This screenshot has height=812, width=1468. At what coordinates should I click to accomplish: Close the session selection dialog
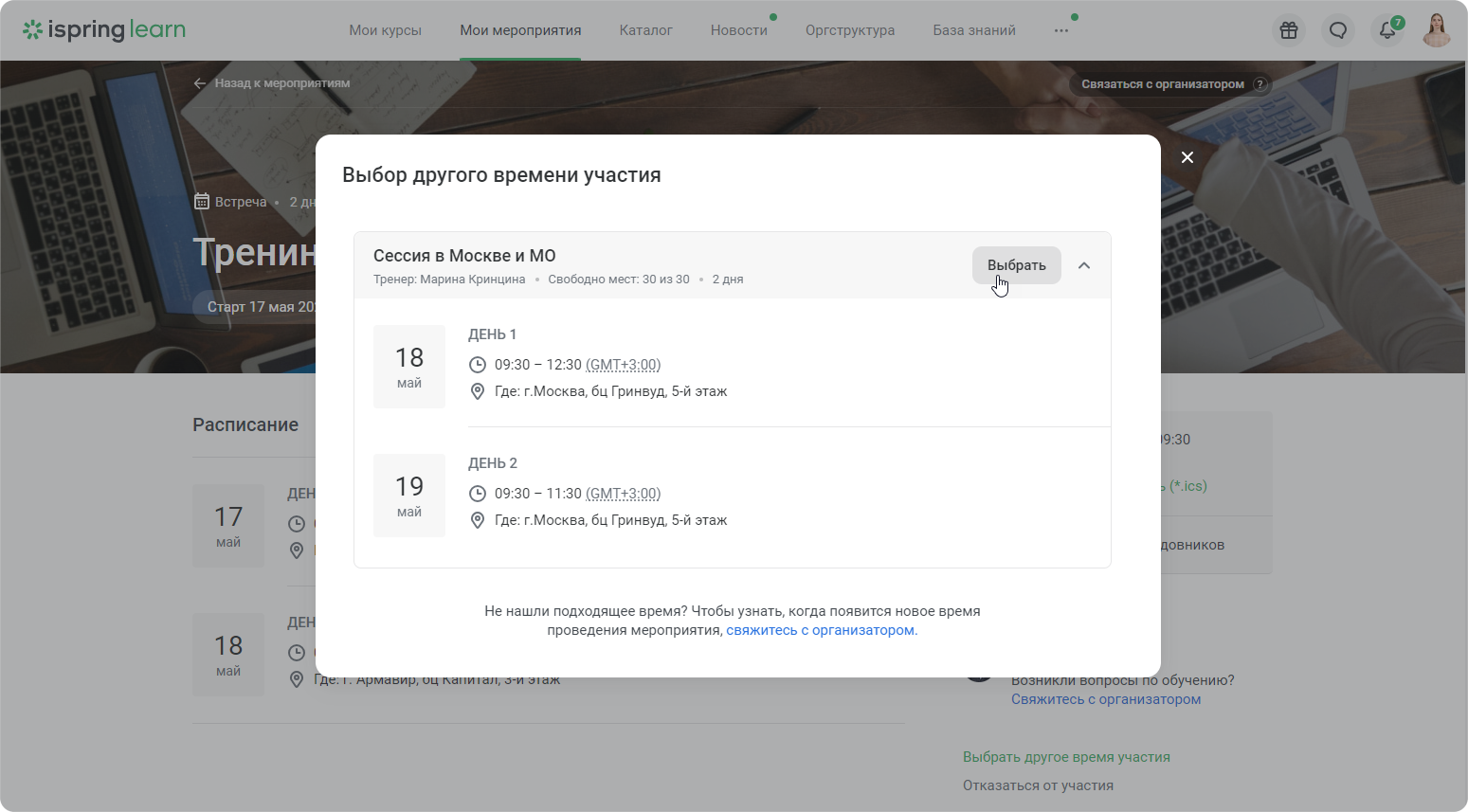pyautogui.click(x=1187, y=157)
